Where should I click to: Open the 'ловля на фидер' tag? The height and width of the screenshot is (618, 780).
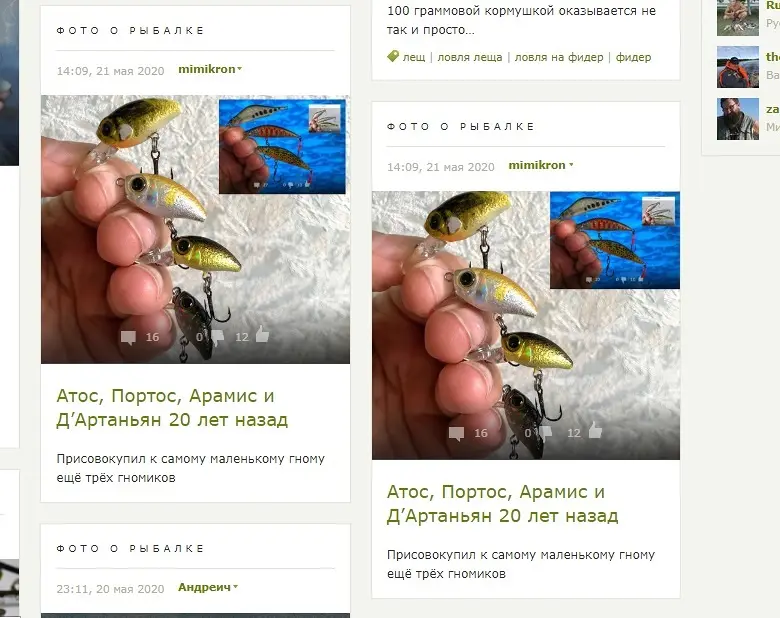(x=559, y=57)
